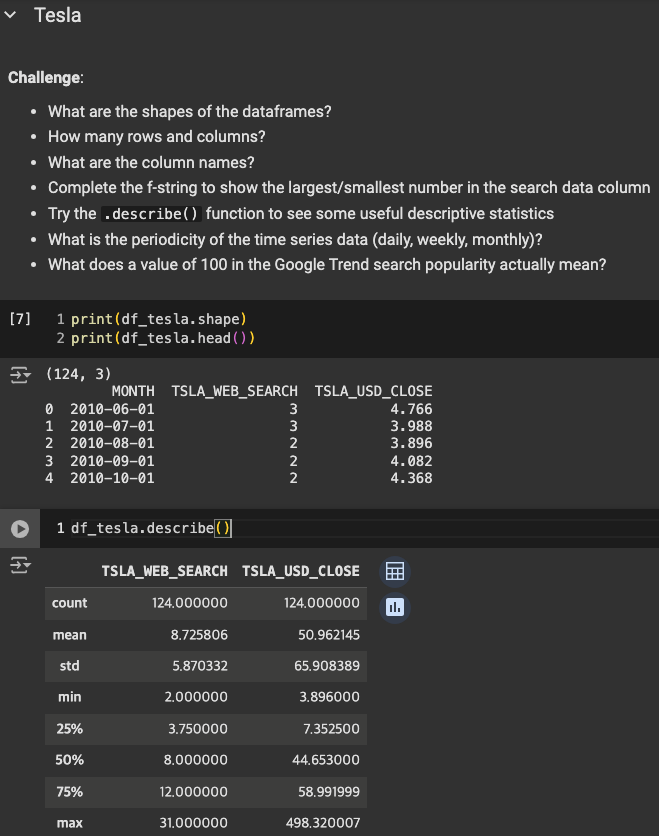
Task: Click the 31.000000 max value
Action: (x=194, y=823)
